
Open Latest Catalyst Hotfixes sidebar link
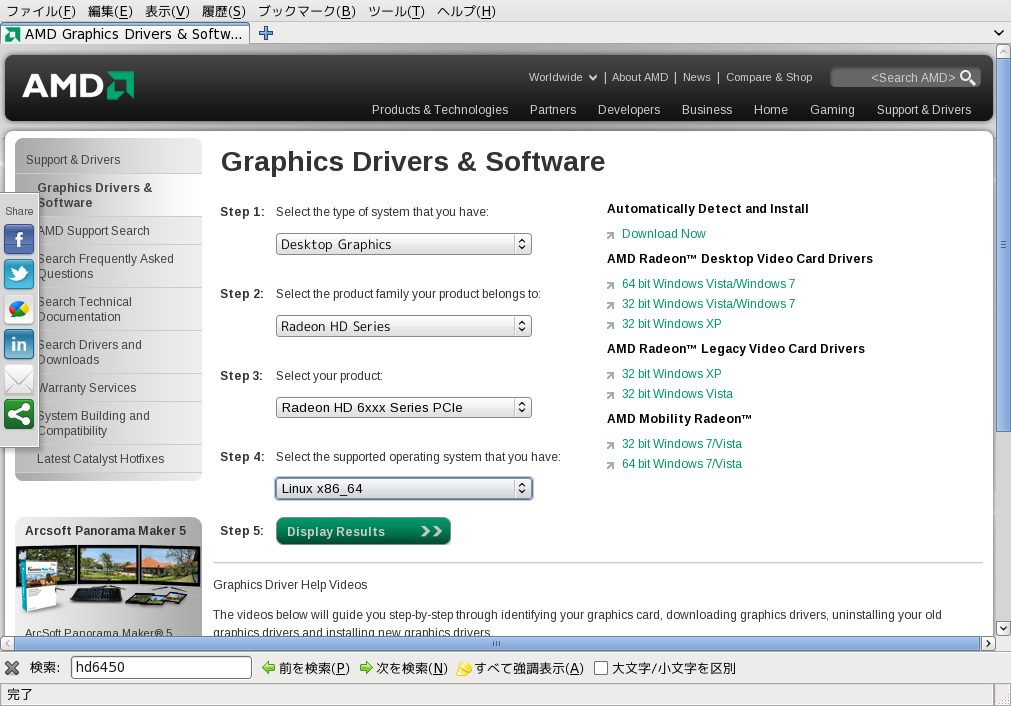point(101,458)
